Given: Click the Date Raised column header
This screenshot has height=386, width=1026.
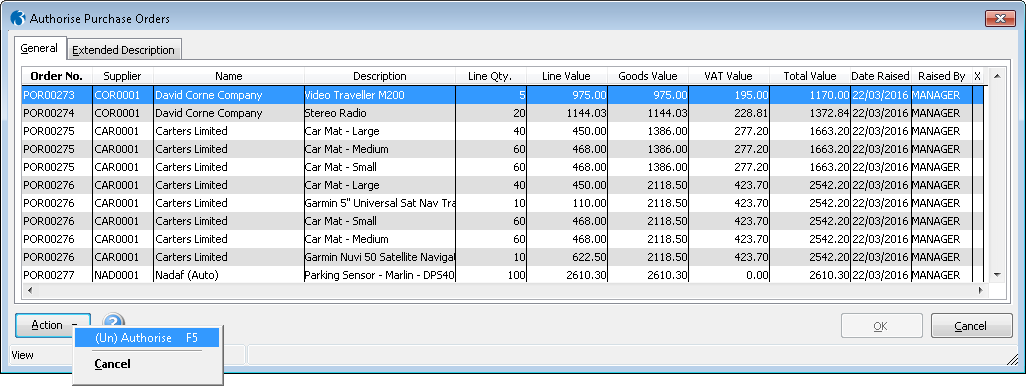Looking at the screenshot, I should click(x=880, y=76).
